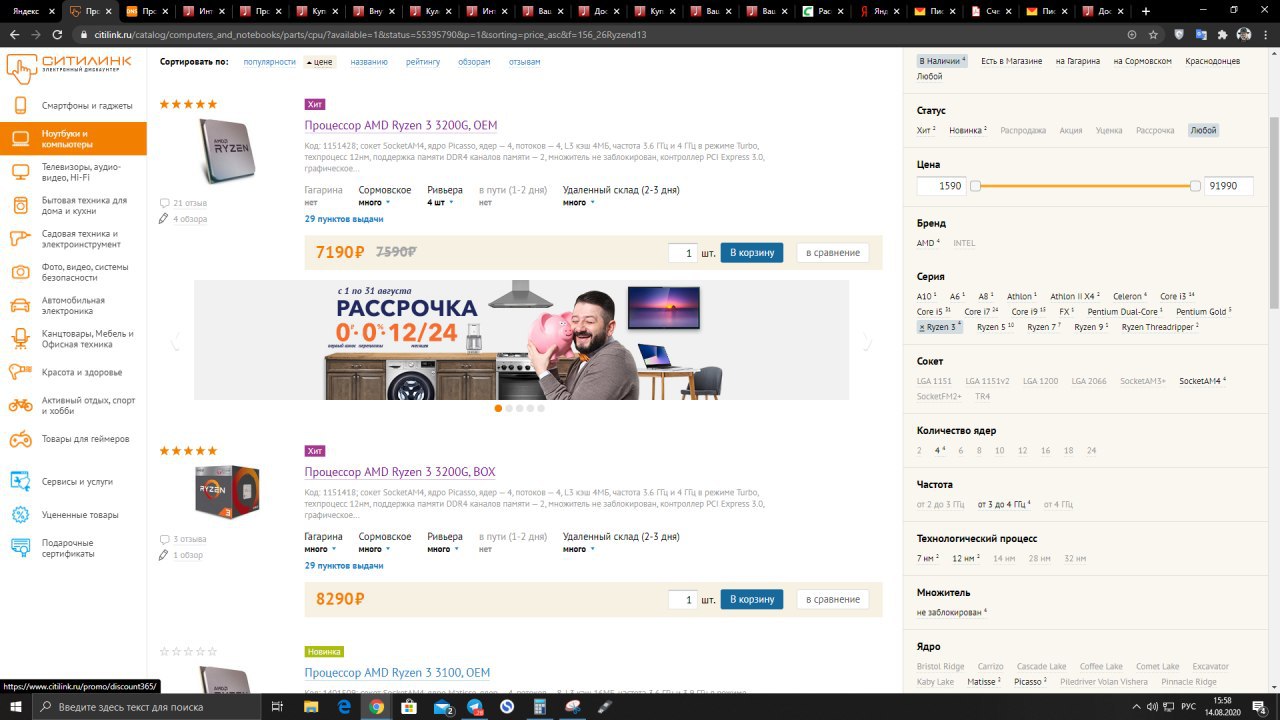Expand Сормовское availability for Ryzen 3200G OEM
Screen dimensions: 1280x720
pyautogui.click(x=373, y=202)
